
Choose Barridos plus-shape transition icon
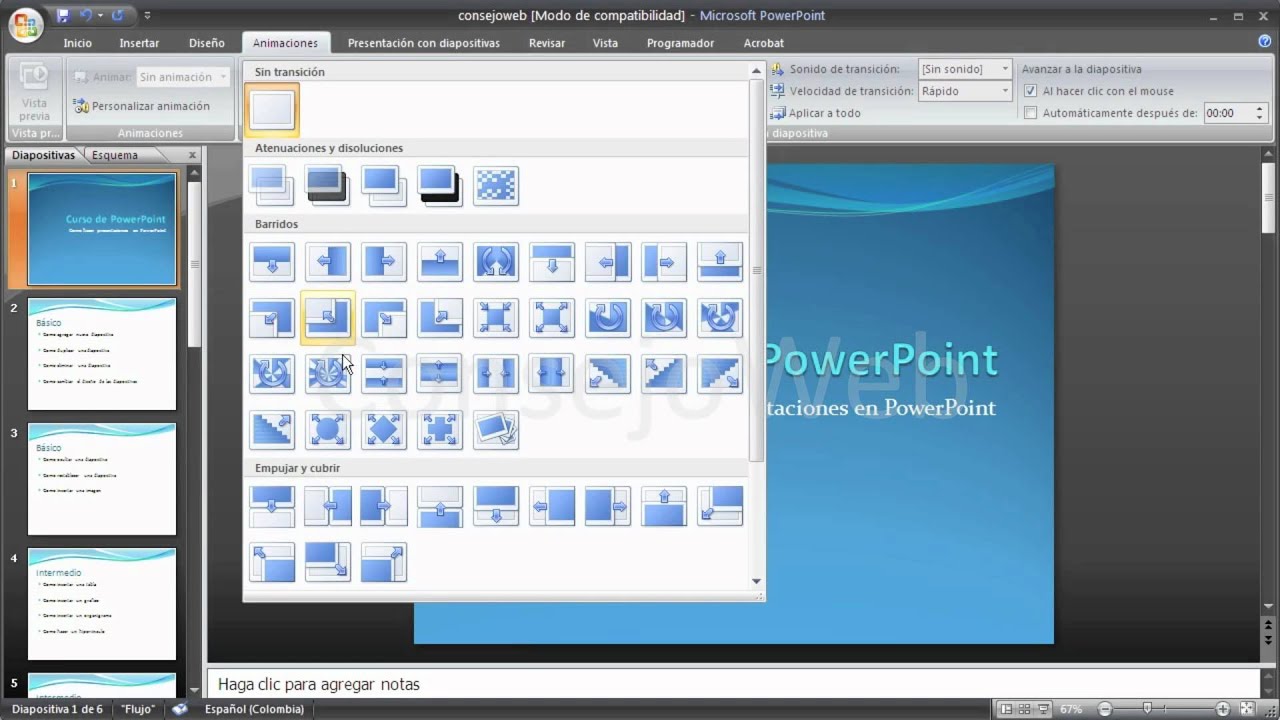[440, 430]
